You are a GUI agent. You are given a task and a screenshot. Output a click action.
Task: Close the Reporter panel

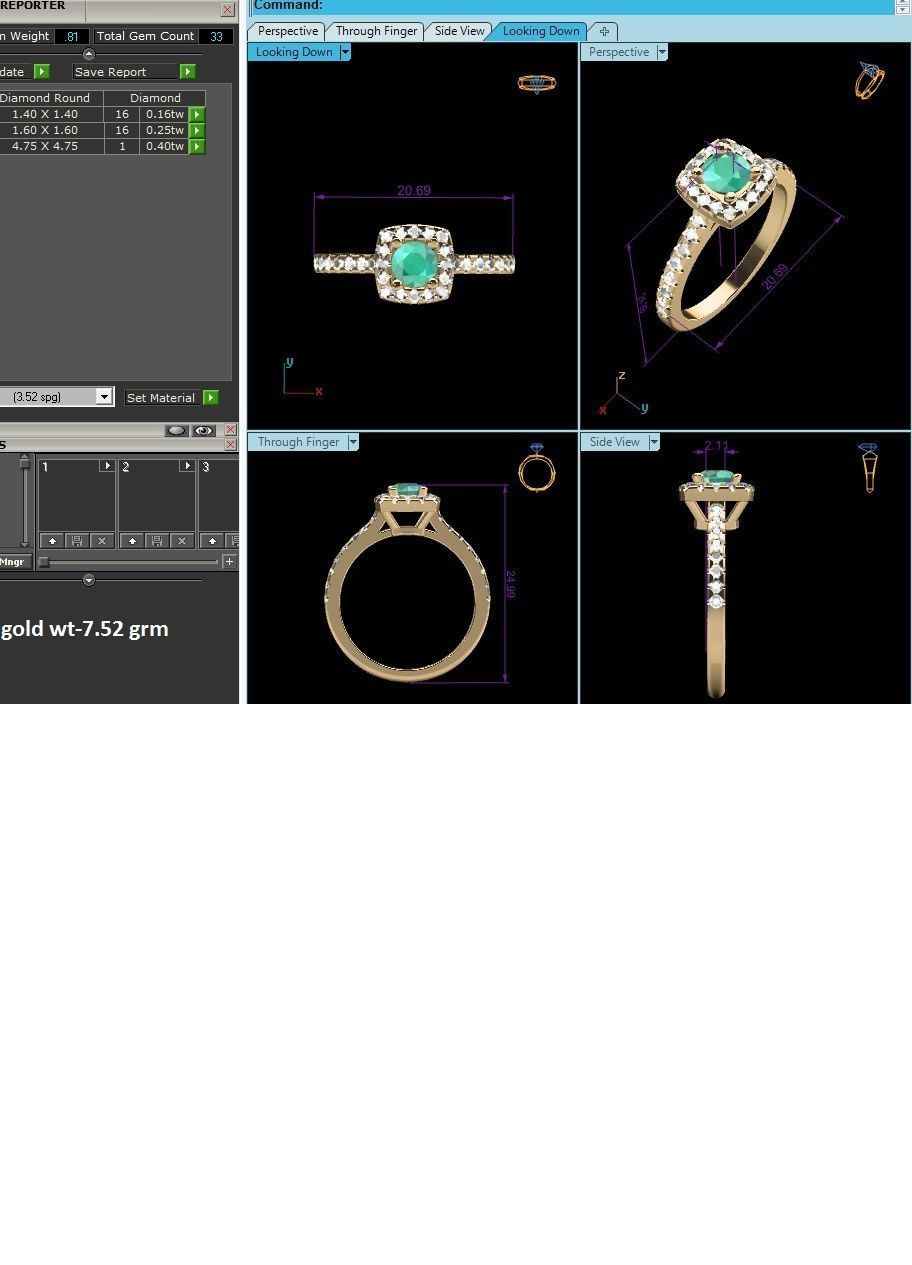pyautogui.click(x=228, y=9)
